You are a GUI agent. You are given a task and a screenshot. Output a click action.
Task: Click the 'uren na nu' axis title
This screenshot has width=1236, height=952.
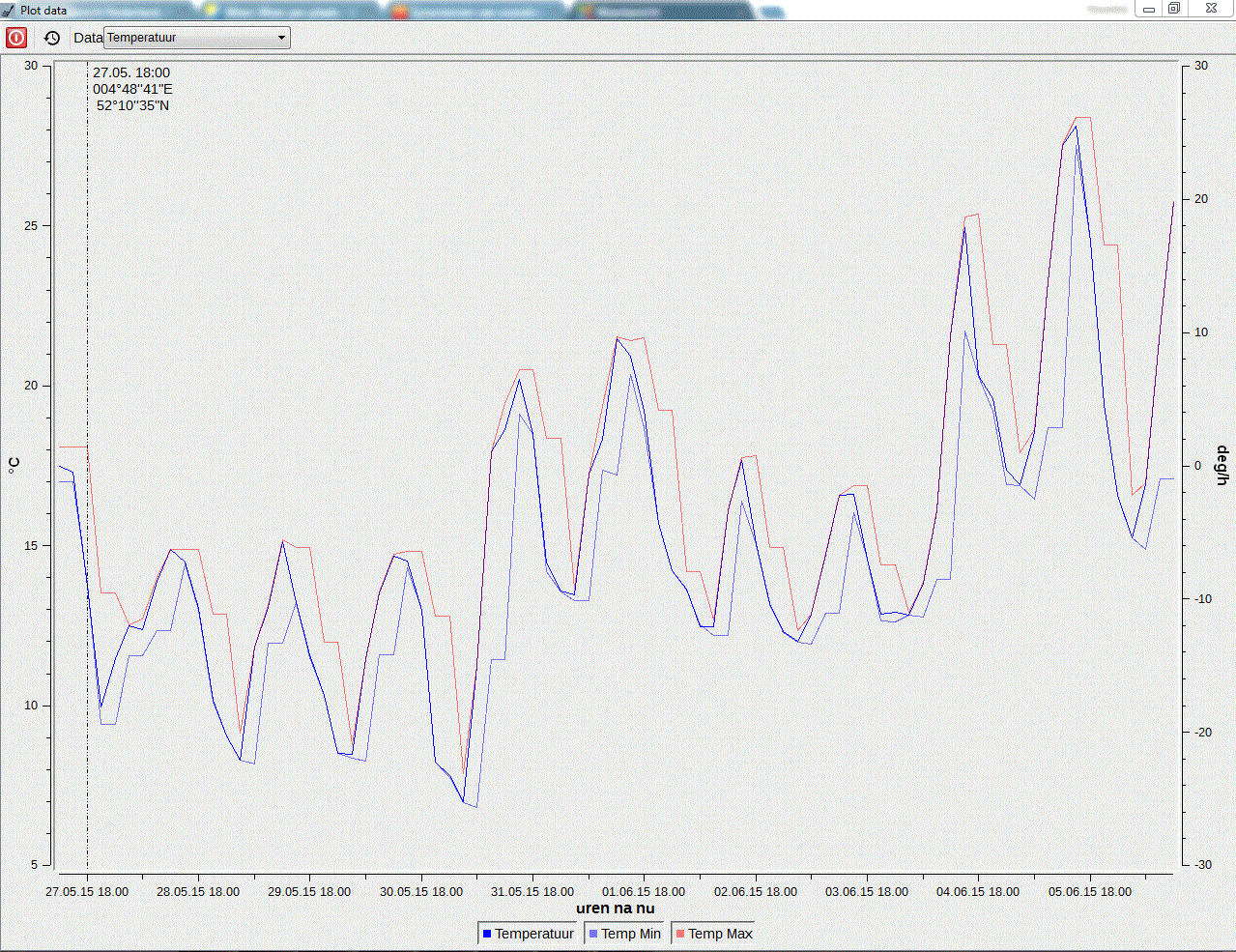coord(616,909)
